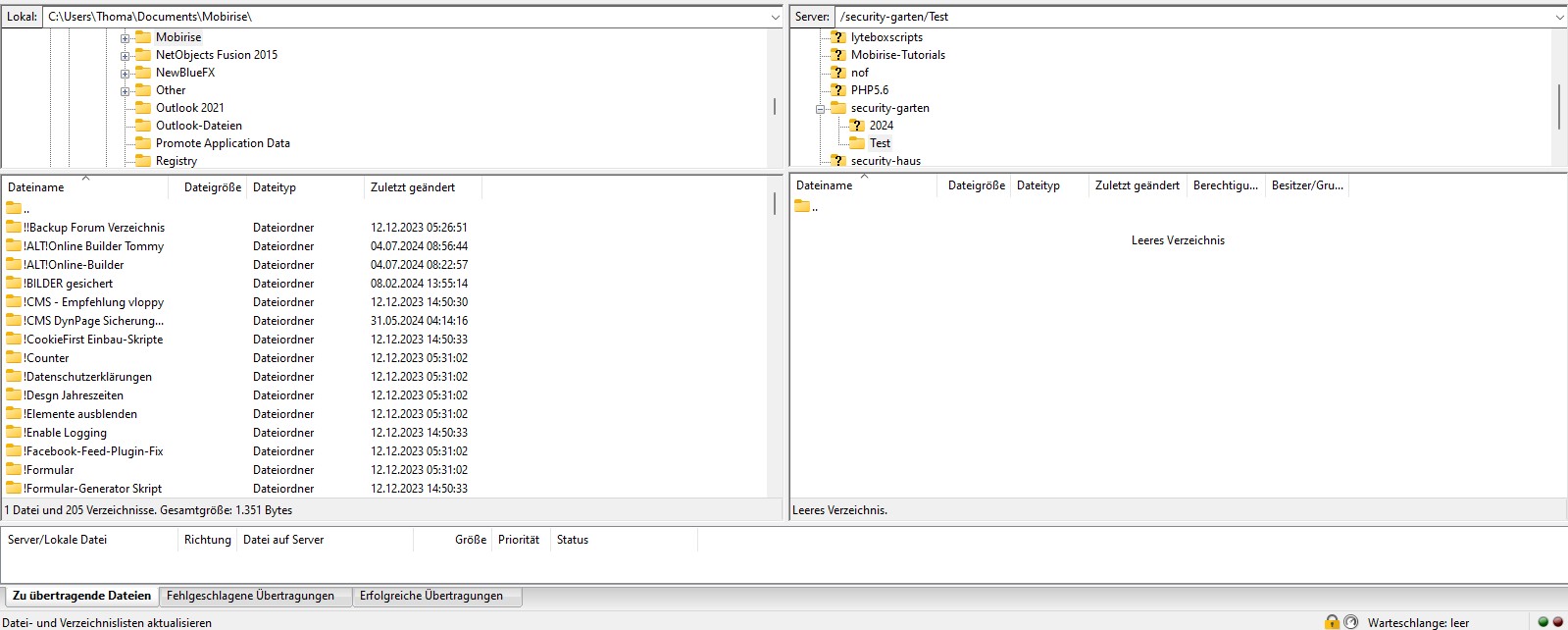Open the local path history dropdown
The width and height of the screenshot is (1568, 630).
[775, 17]
